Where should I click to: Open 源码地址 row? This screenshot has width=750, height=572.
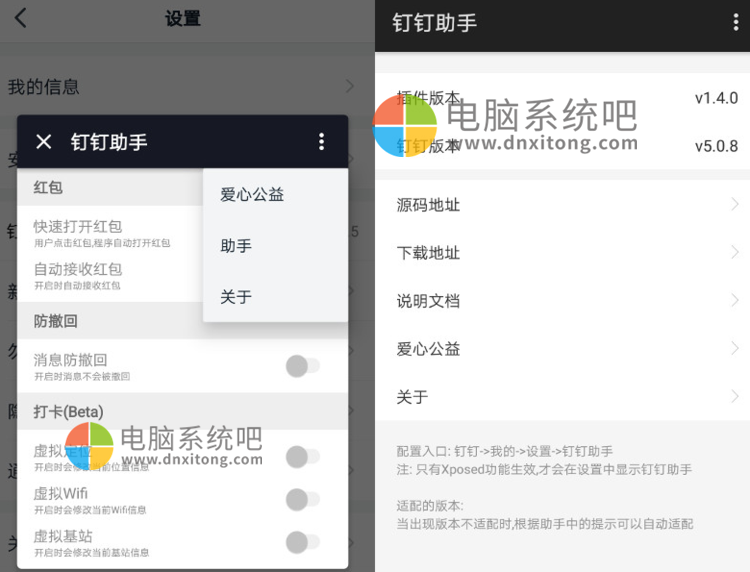(562, 205)
